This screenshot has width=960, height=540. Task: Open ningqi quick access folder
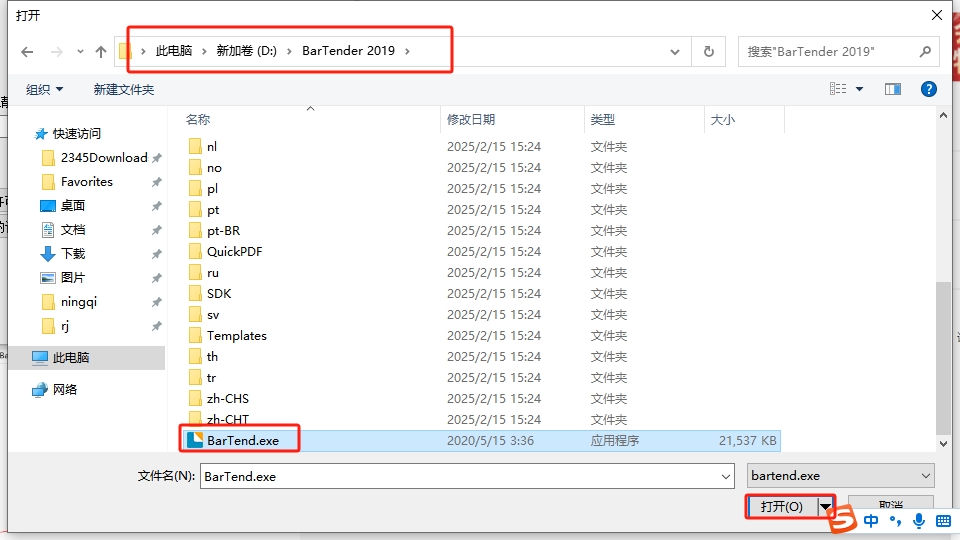[79, 302]
